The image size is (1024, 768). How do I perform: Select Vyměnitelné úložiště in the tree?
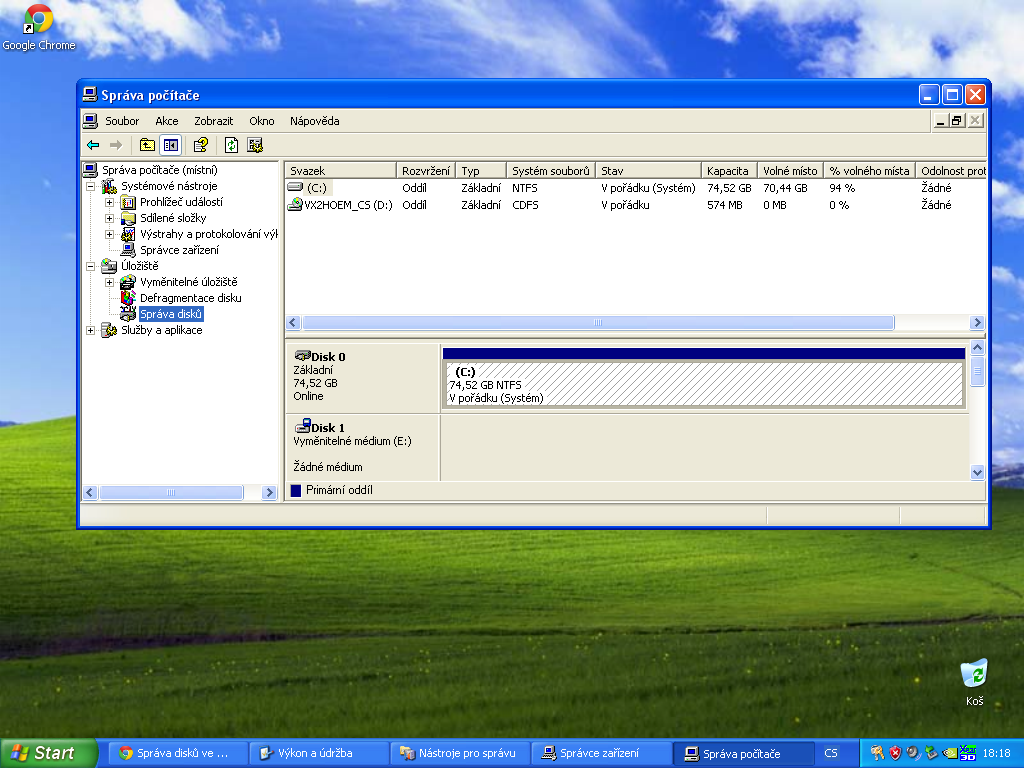point(189,282)
